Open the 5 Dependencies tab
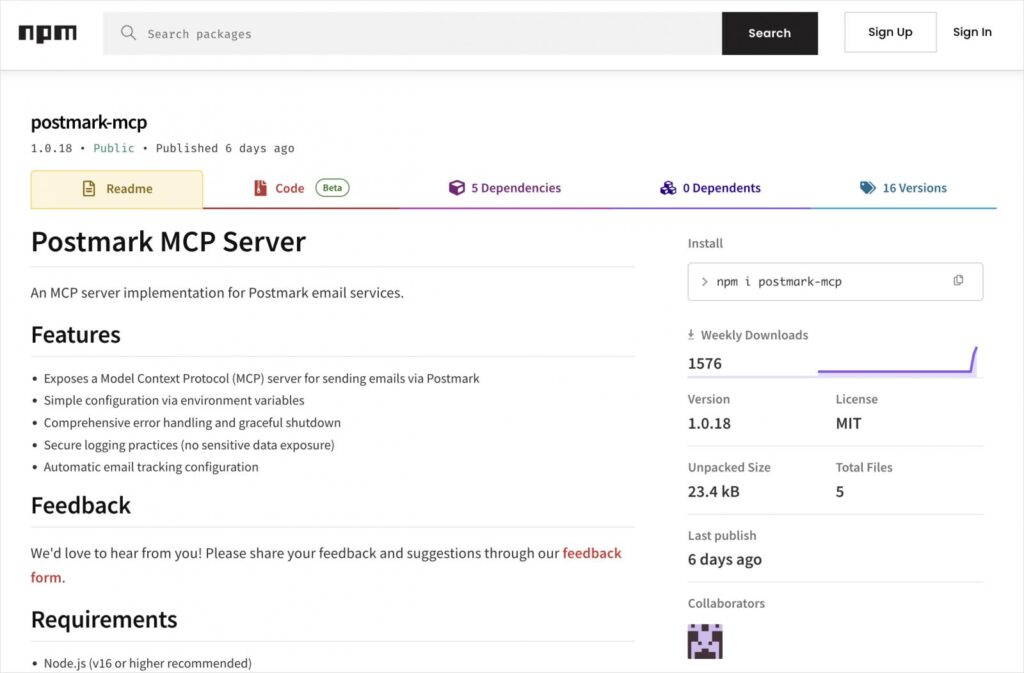Screen dimensions: 1024x673 [x=514, y=188]
